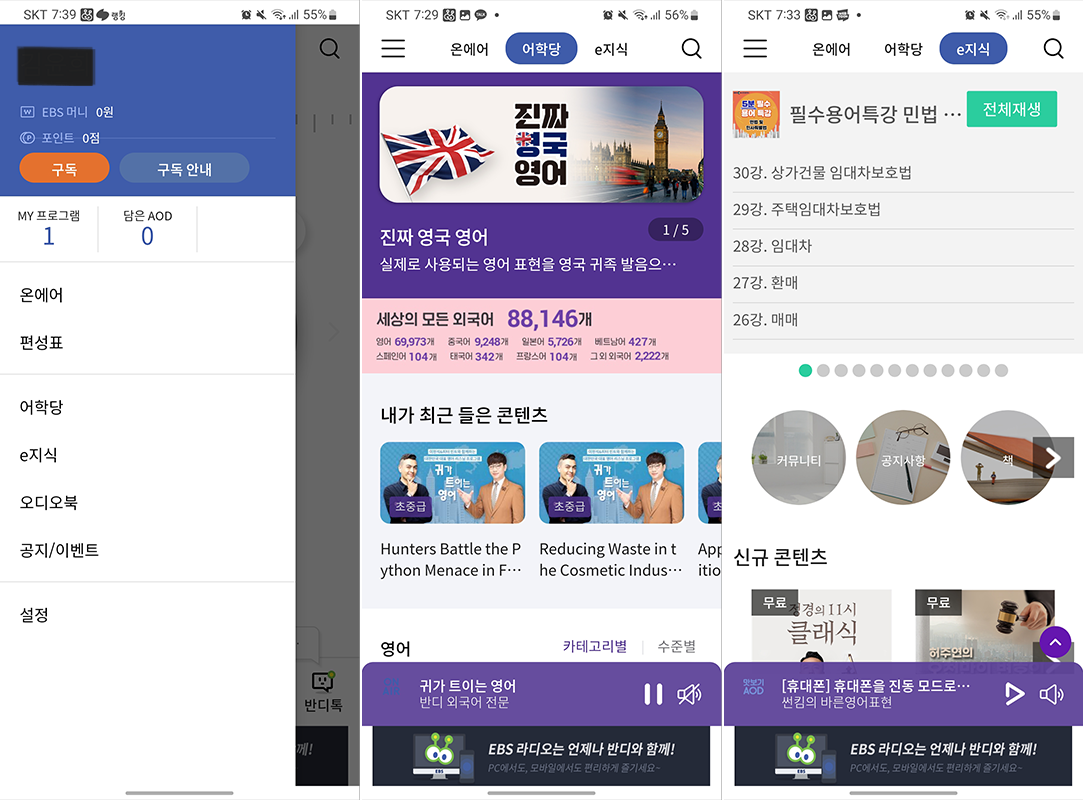Play 28강. 임대차 lecture
1083x800 pixels.
tap(903, 246)
